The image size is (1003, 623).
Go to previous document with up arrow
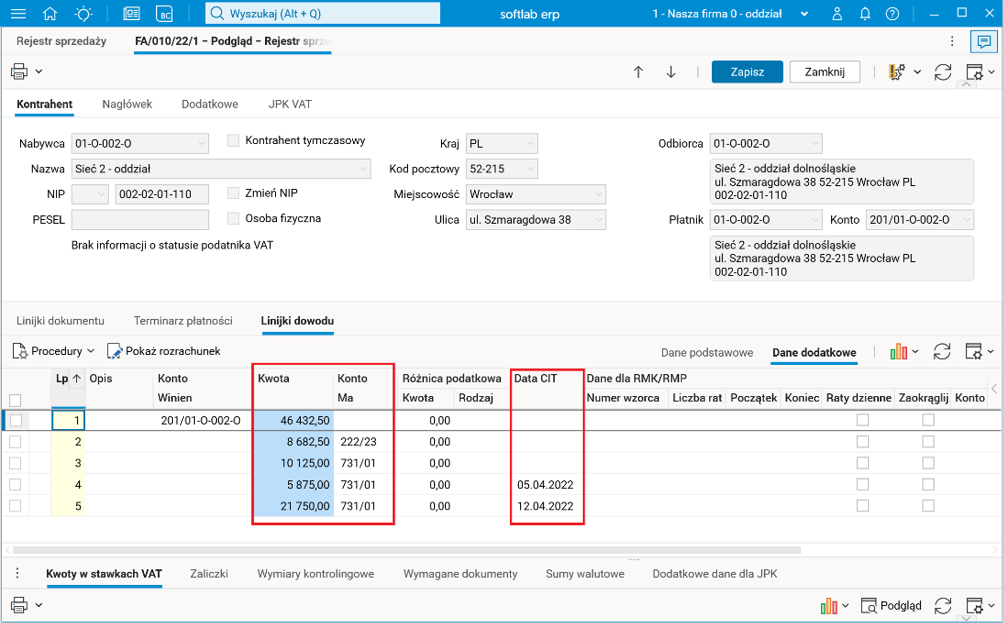638,72
